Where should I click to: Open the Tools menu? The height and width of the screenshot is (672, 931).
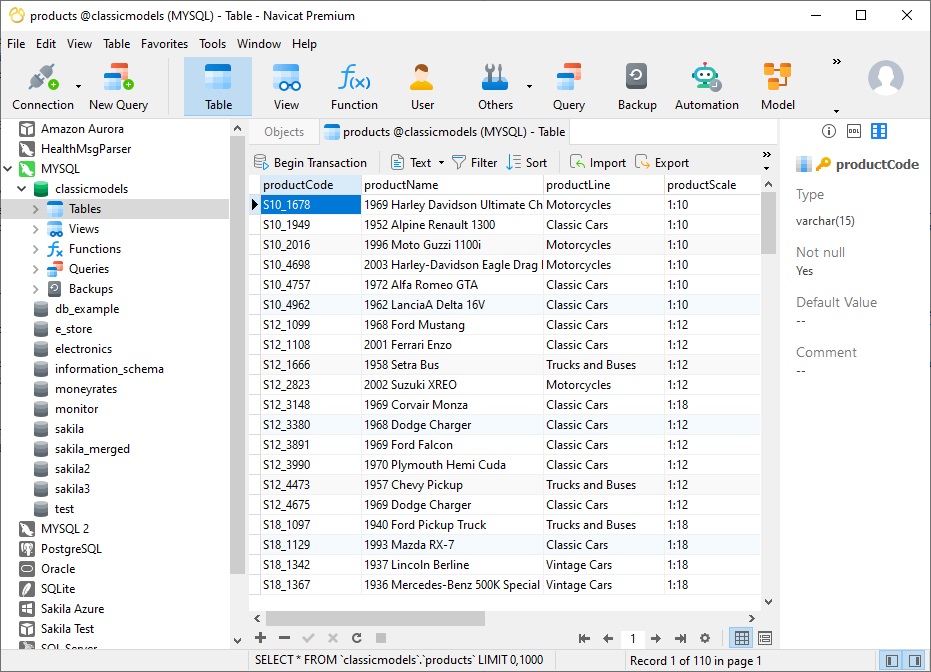212,44
